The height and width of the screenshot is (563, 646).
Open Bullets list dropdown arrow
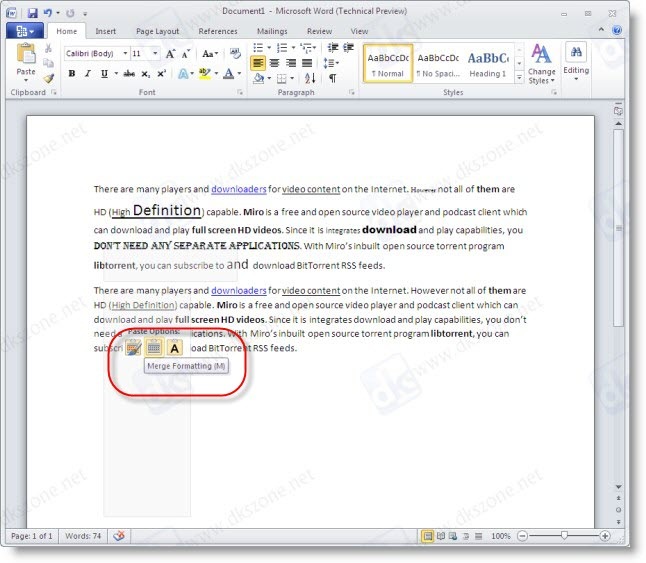pyautogui.click(x=269, y=48)
